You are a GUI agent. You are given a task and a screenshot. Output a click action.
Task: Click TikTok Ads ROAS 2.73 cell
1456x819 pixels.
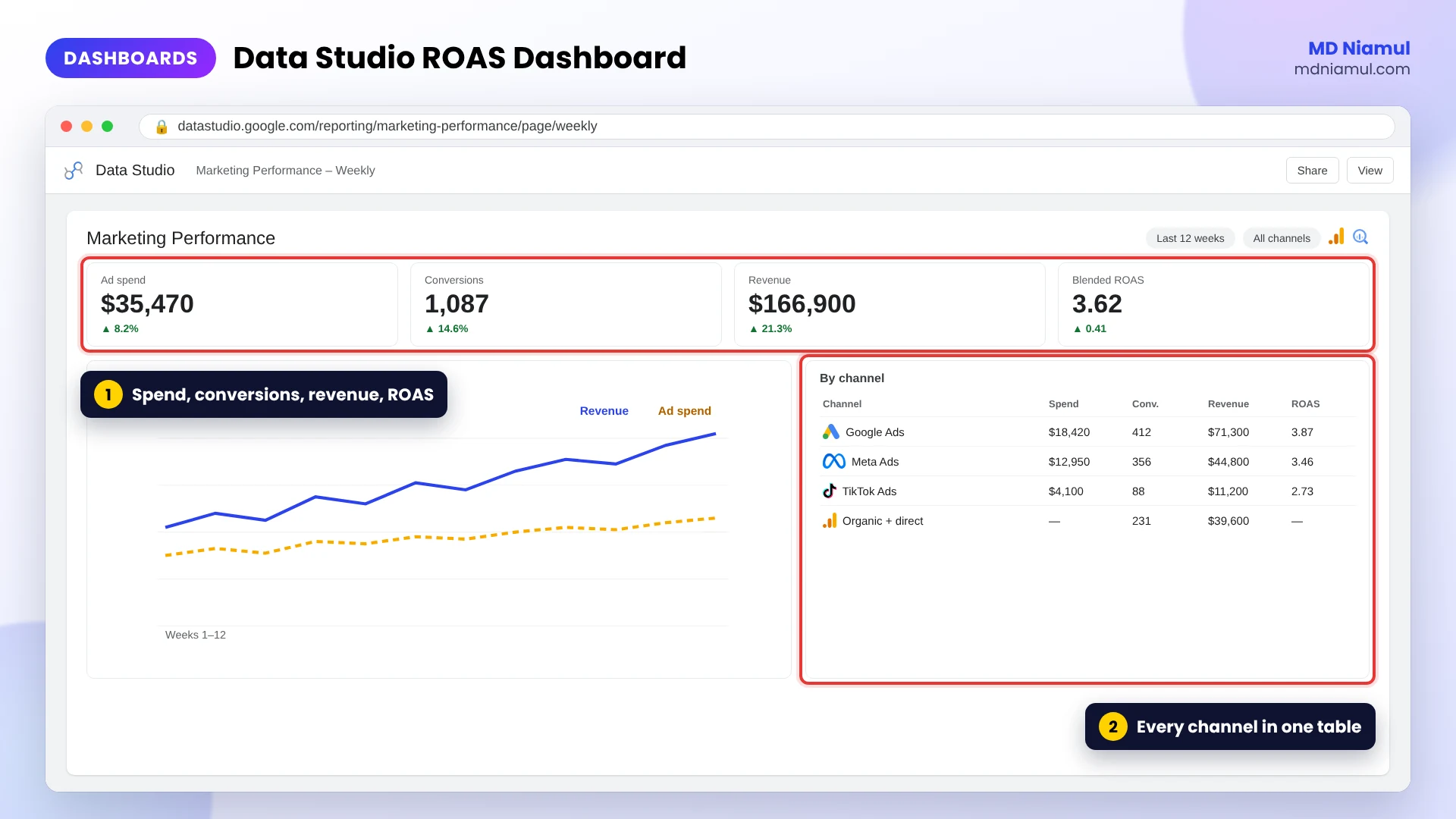pos(1302,491)
